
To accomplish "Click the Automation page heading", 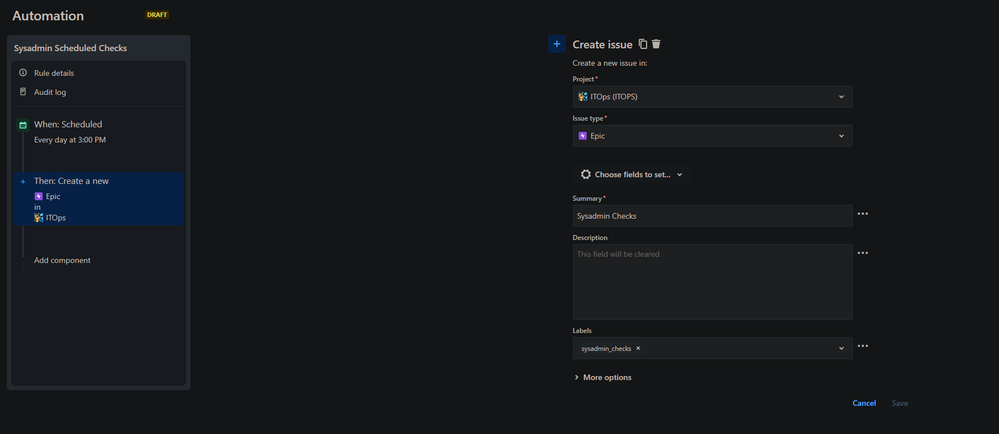I will pos(48,16).
